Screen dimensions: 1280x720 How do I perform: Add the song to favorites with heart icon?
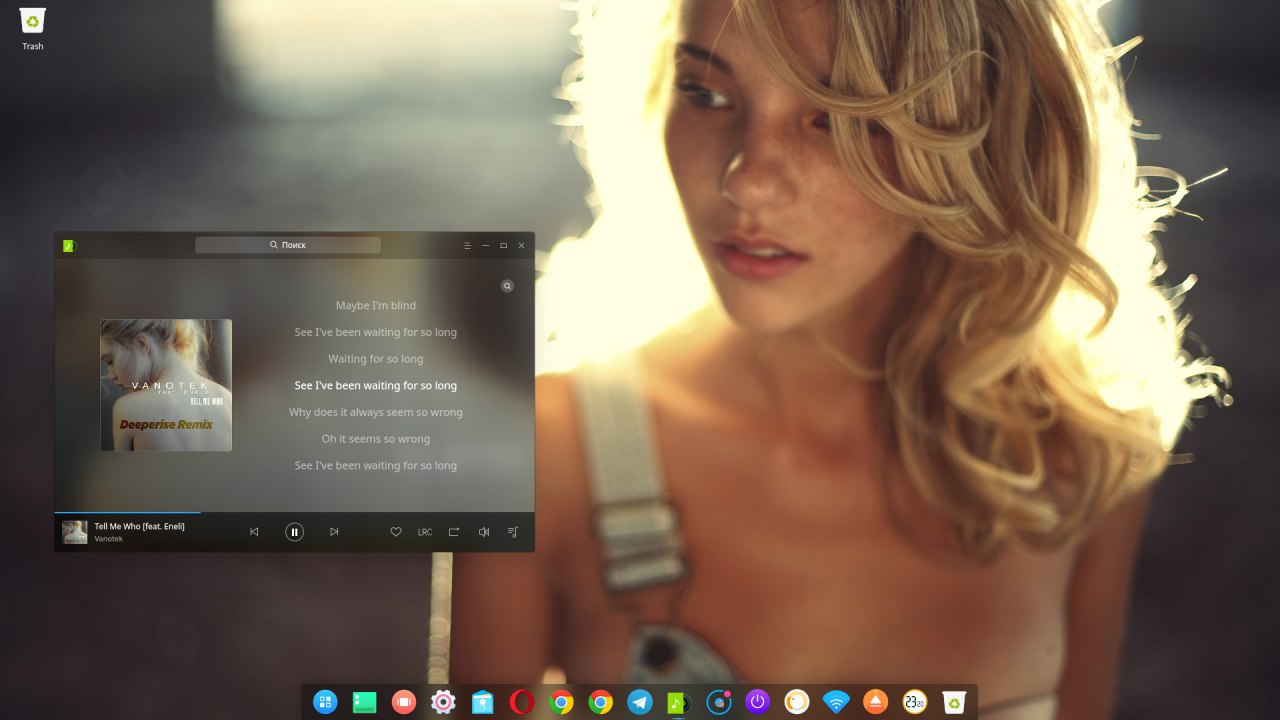[396, 532]
